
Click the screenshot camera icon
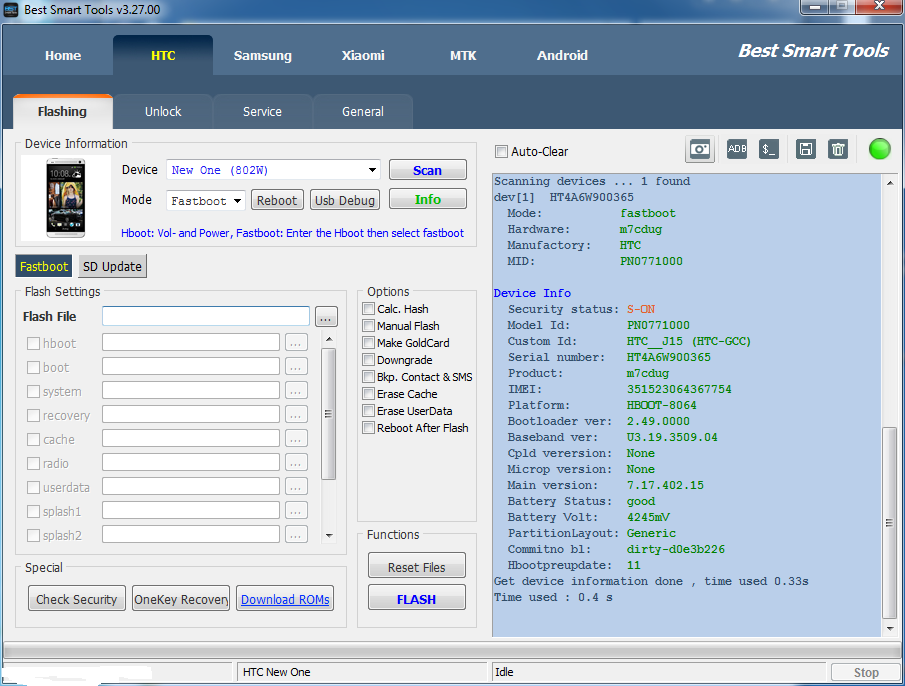pos(700,150)
